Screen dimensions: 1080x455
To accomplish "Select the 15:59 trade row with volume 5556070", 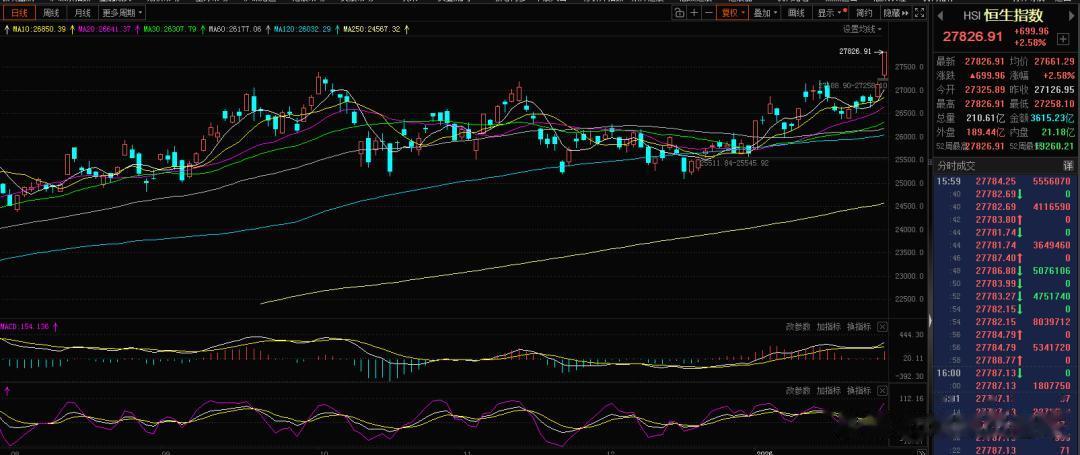I will click(x=1004, y=181).
